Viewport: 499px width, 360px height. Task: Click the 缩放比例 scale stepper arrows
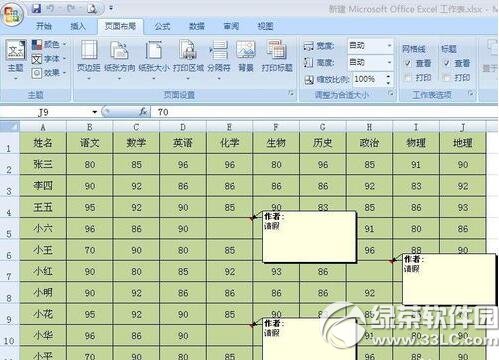point(388,79)
